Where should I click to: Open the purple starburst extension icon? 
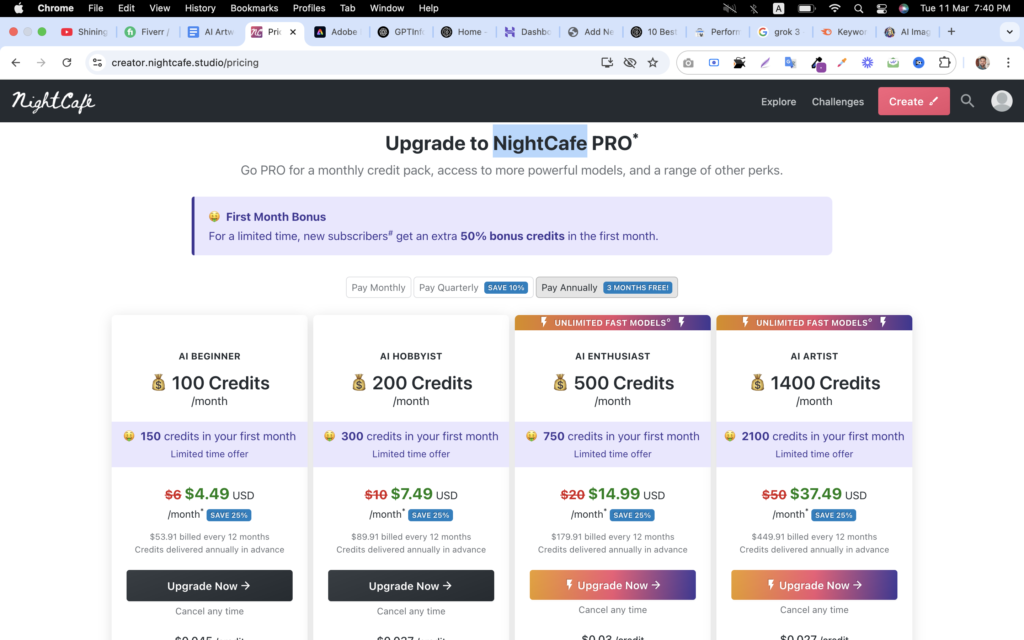tap(867, 63)
